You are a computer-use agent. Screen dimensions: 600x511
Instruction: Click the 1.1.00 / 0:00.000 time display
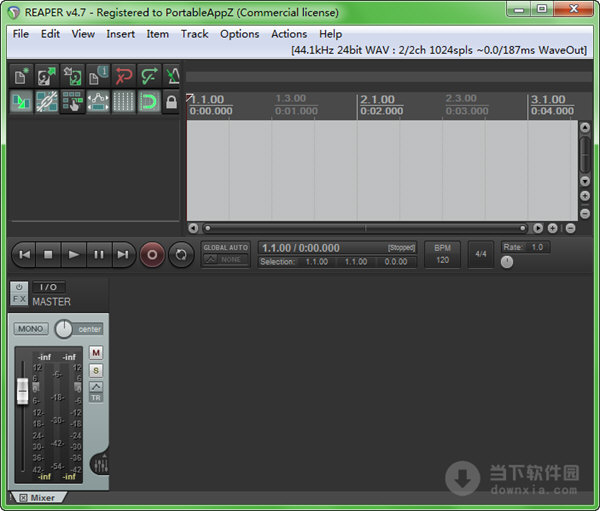pos(300,248)
